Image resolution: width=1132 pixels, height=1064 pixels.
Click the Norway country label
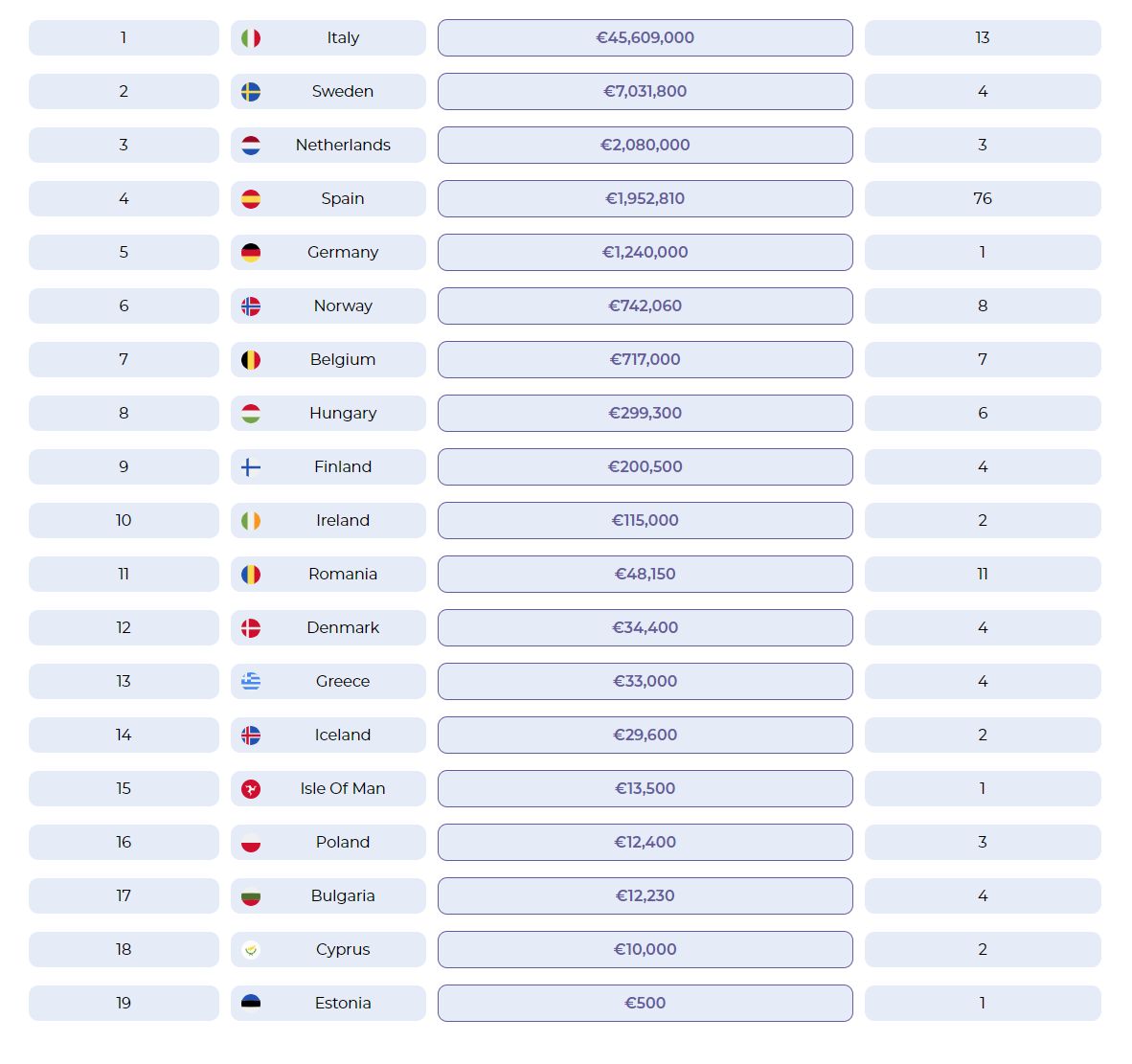[x=343, y=306]
